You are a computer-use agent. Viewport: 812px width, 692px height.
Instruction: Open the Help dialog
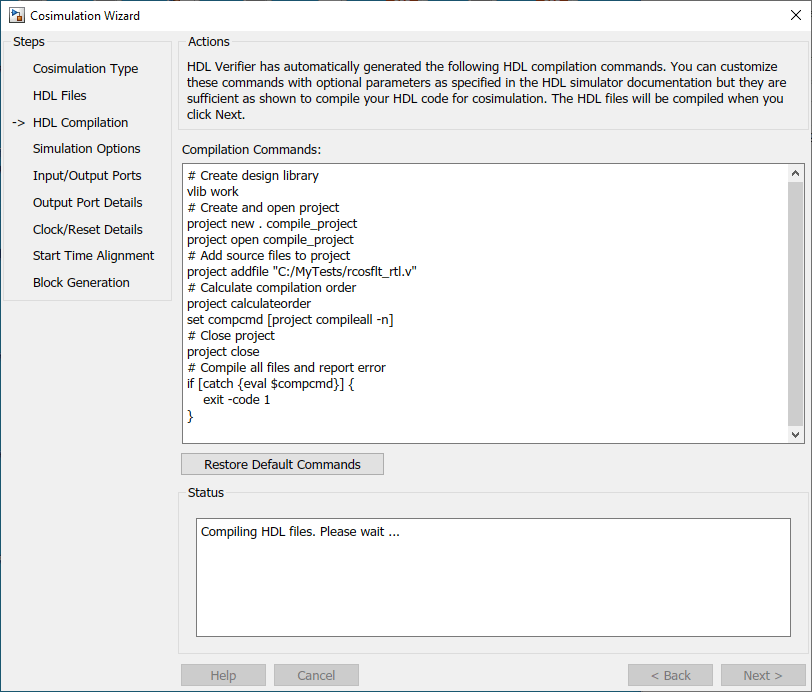pos(222,675)
